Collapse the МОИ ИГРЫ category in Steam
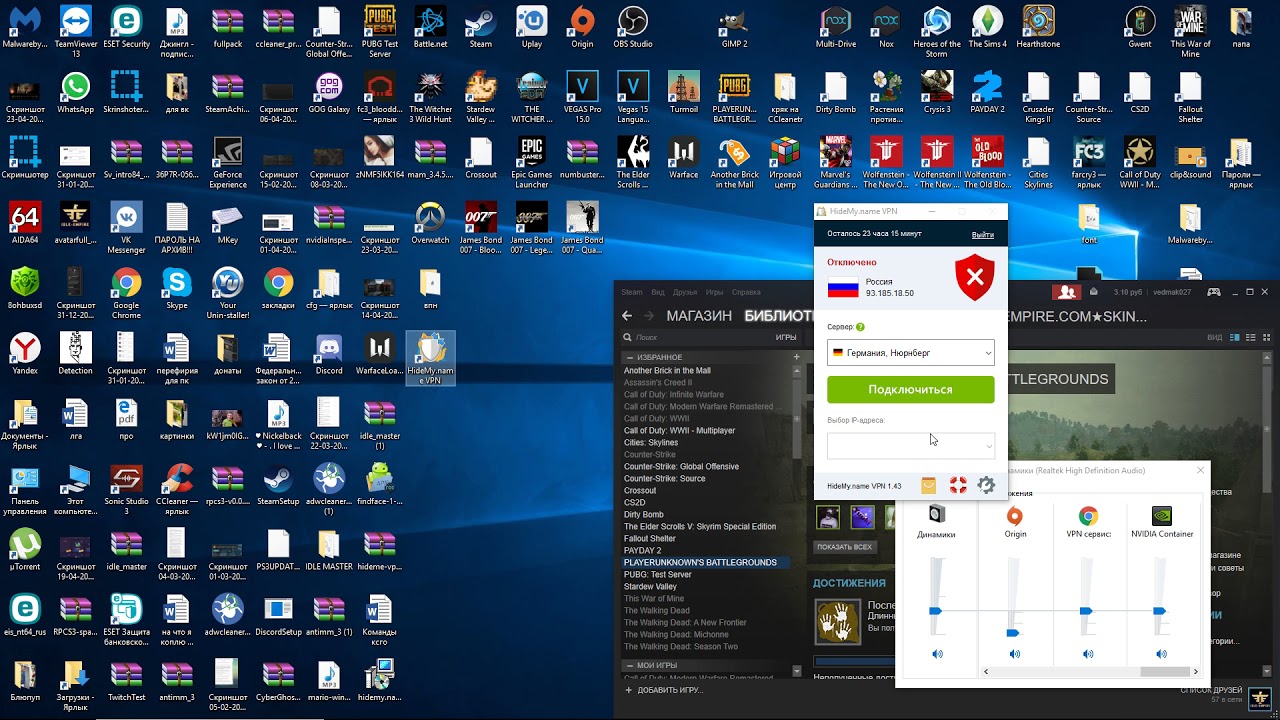The height and width of the screenshot is (720, 1280). [630, 665]
